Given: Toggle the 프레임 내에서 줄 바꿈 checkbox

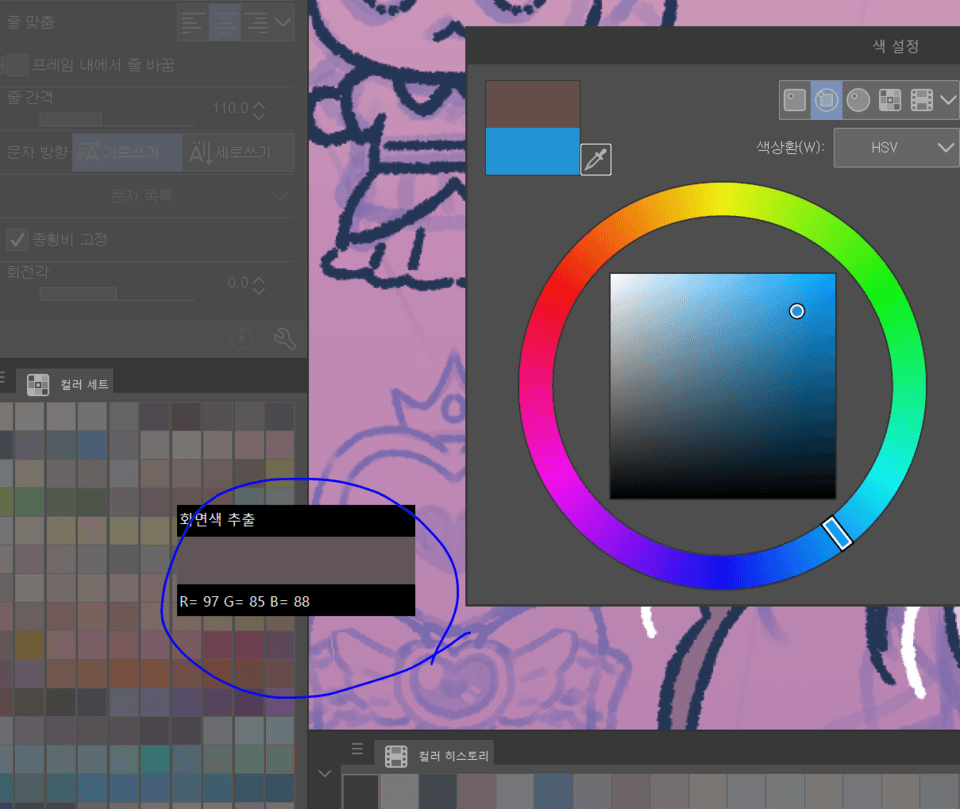Looking at the screenshot, I should (17, 65).
